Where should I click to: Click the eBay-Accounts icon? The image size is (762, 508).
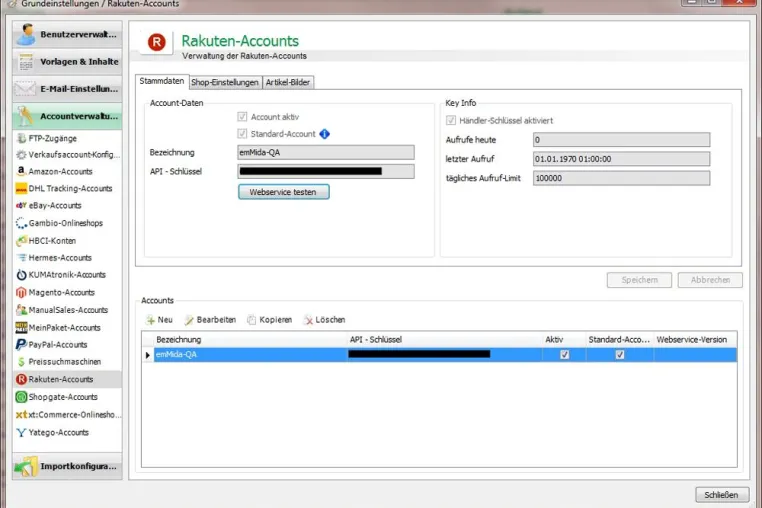point(21,205)
